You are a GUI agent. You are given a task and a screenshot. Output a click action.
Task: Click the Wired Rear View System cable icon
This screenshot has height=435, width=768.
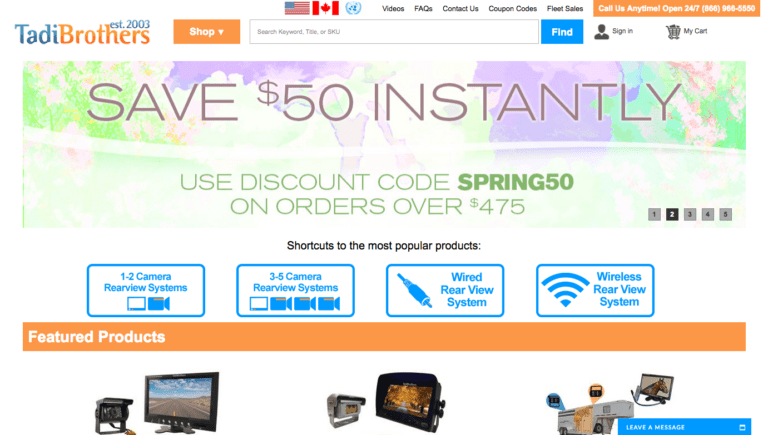[414, 290]
